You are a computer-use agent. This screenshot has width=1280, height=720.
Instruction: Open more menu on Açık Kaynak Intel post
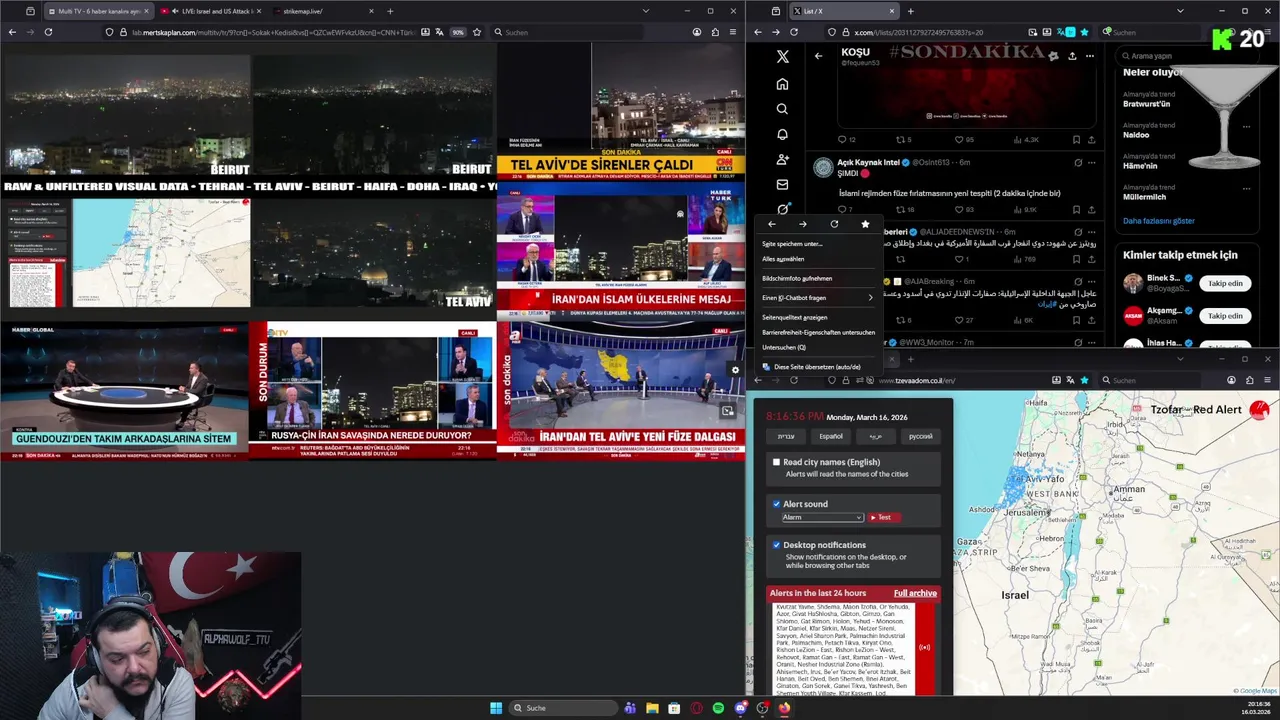pyautogui.click(x=1091, y=162)
